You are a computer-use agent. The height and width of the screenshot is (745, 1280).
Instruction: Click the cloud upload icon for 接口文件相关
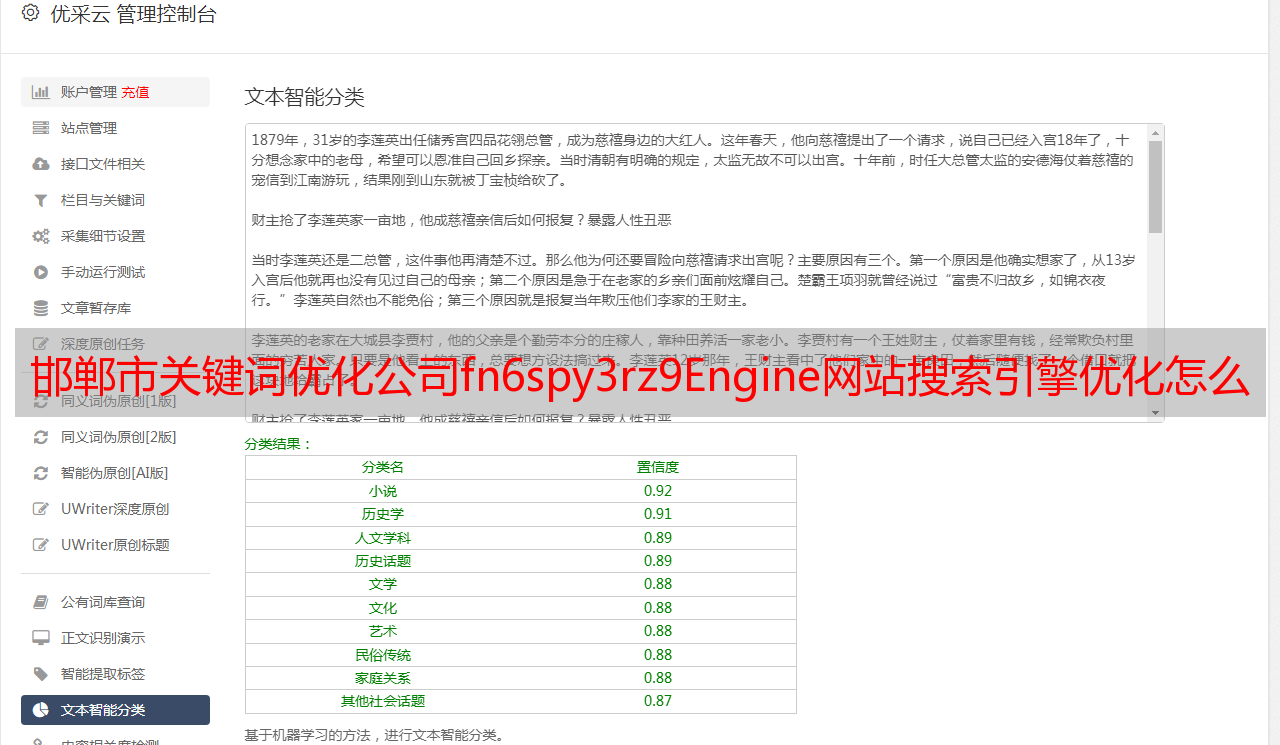point(41,164)
